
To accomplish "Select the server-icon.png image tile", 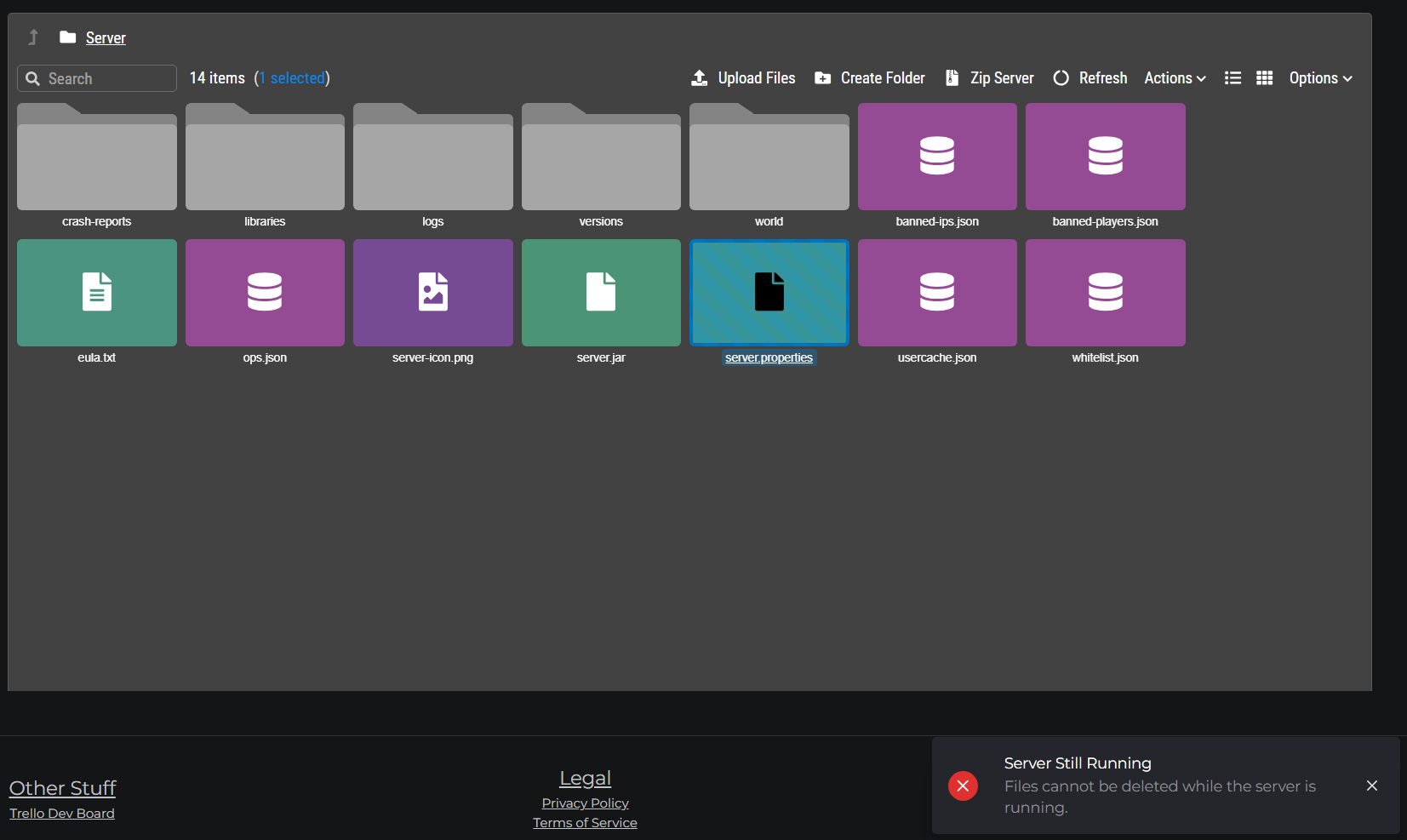I will coord(433,293).
